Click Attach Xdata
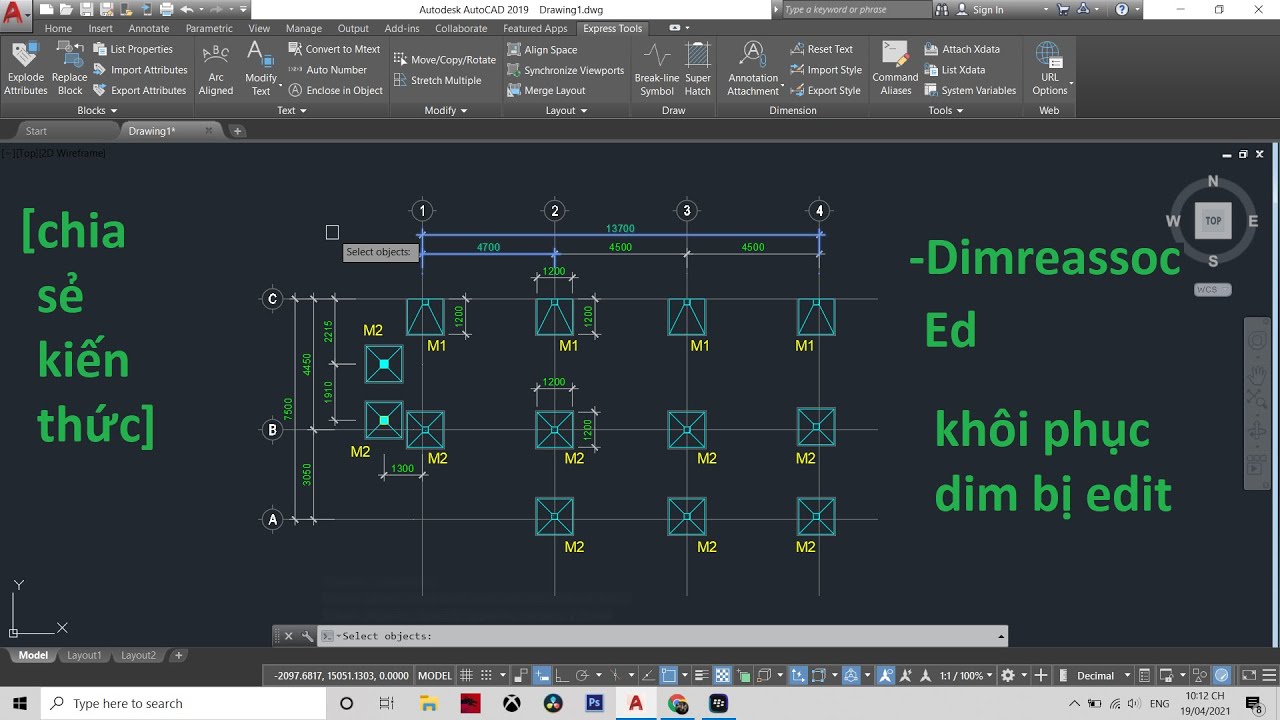Screen dimensions: 1280x720 (962, 49)
